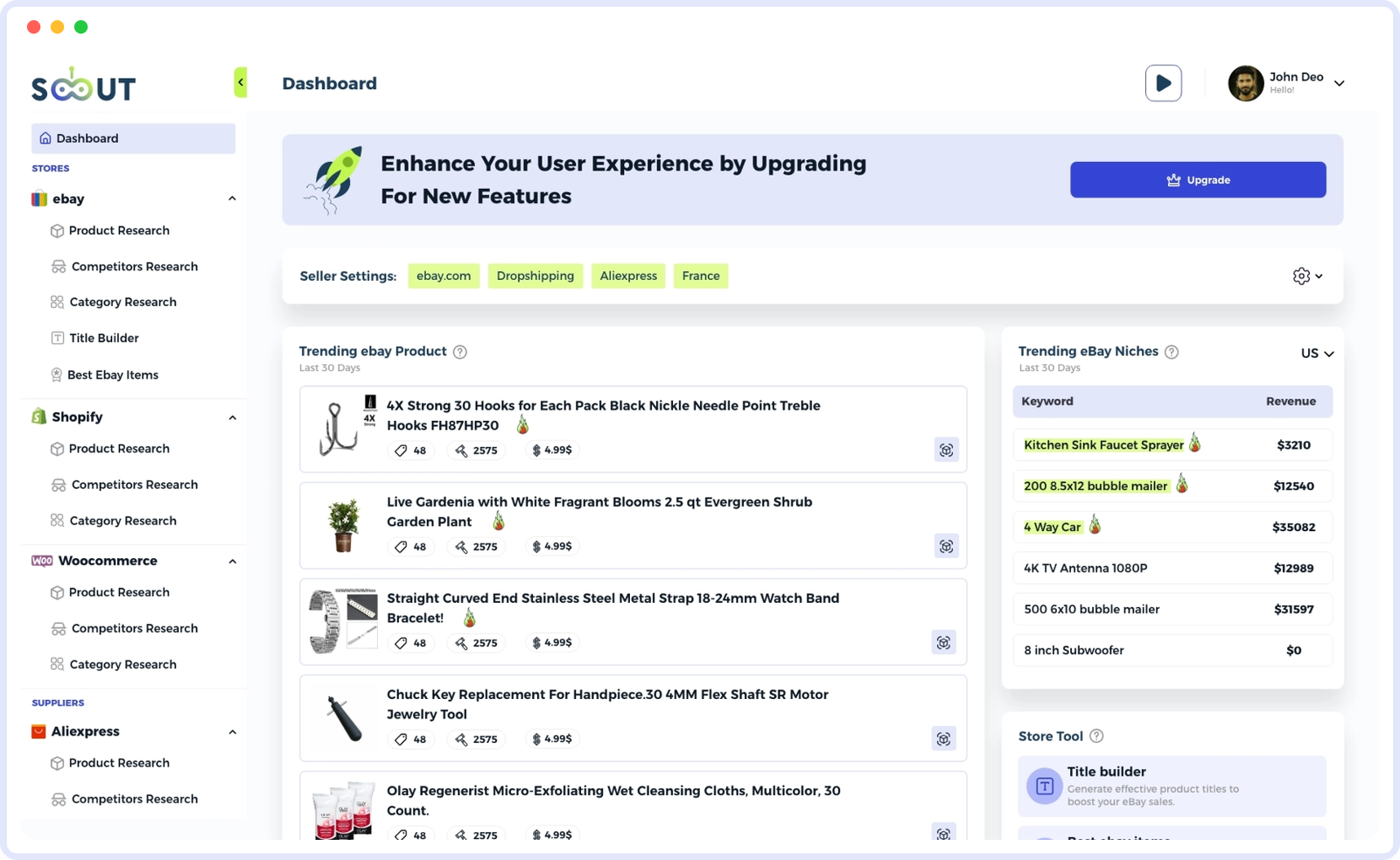Click the trending flame icon on 4X Strong Hooks

pyautogui.click(x=522, y=425)
